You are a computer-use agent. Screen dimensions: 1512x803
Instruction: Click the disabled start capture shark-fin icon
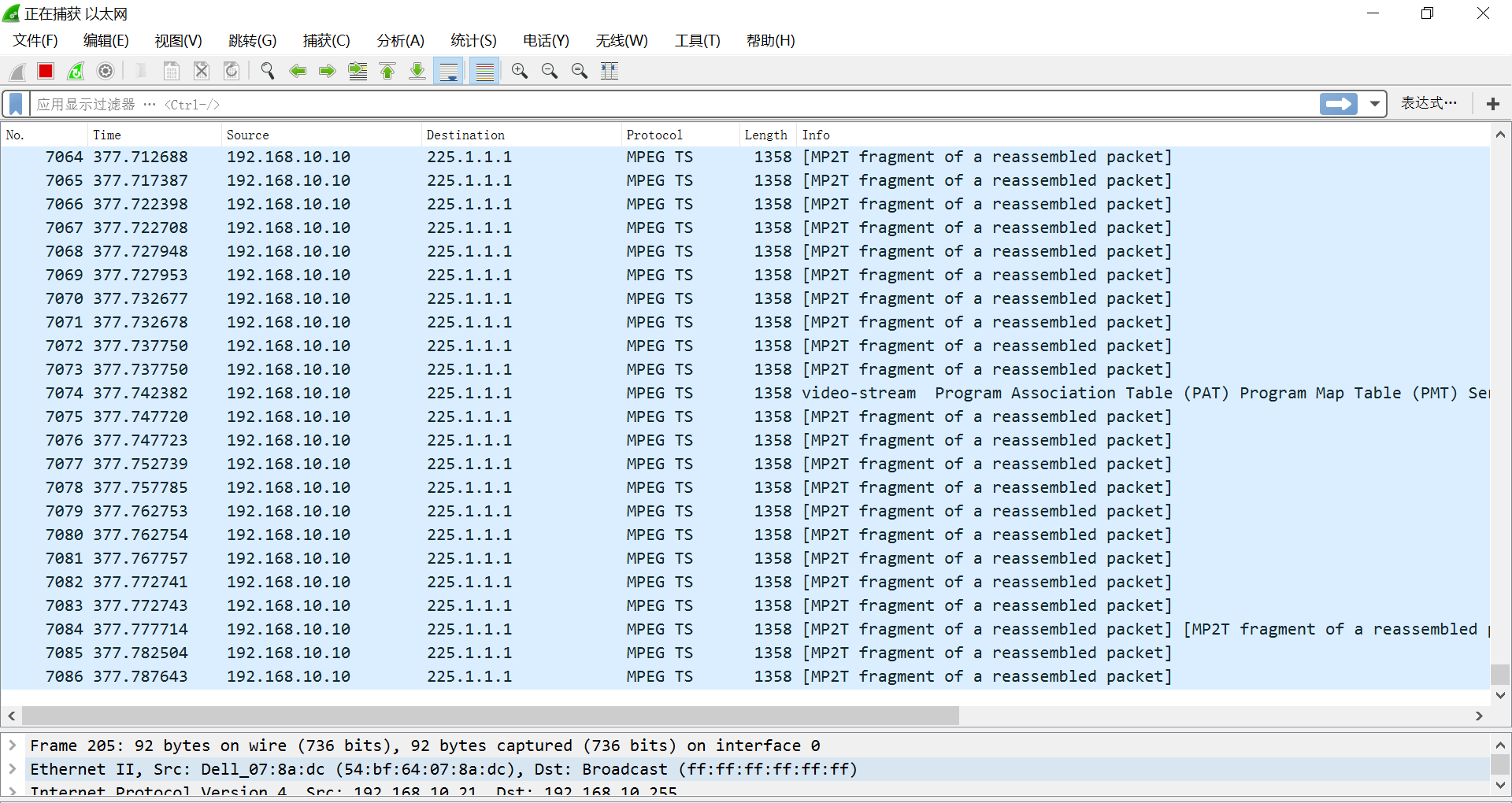[17, 72]
